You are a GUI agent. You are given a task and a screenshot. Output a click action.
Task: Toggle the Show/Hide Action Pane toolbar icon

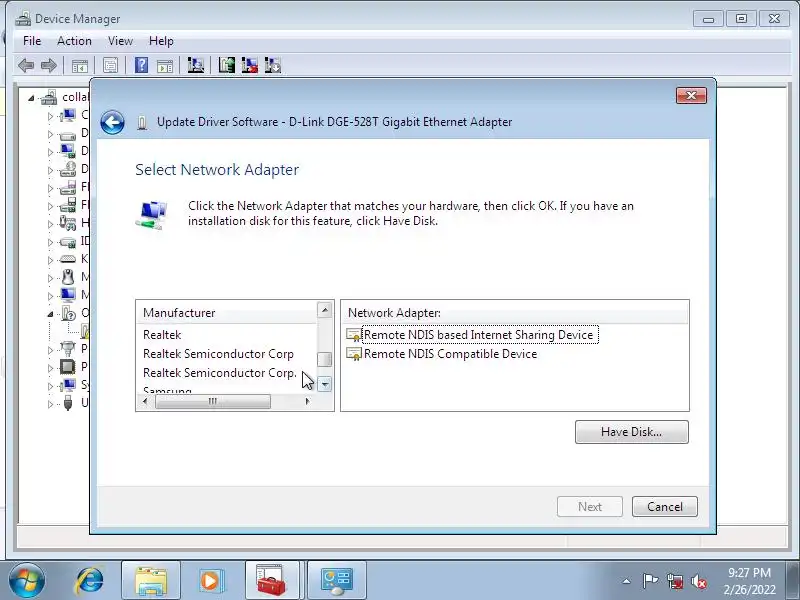coord(165,66)
